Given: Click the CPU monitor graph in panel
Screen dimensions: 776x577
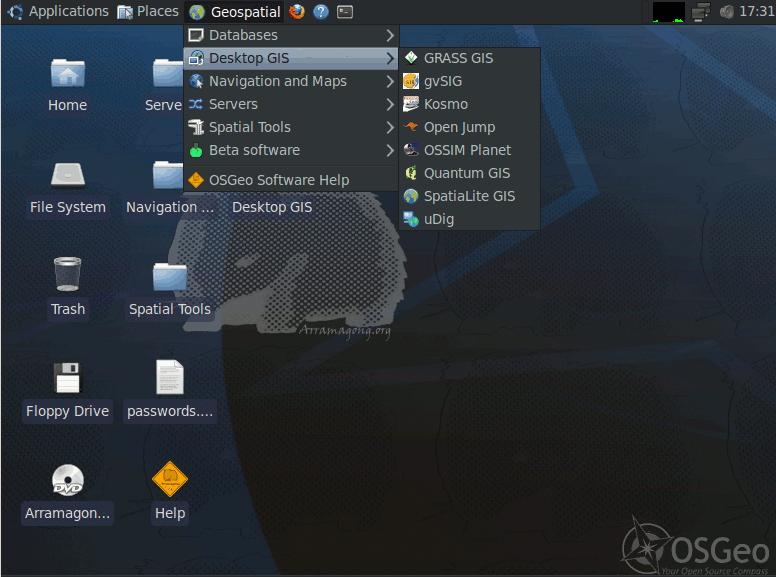Looking at the screenshot, I should 669,12.
